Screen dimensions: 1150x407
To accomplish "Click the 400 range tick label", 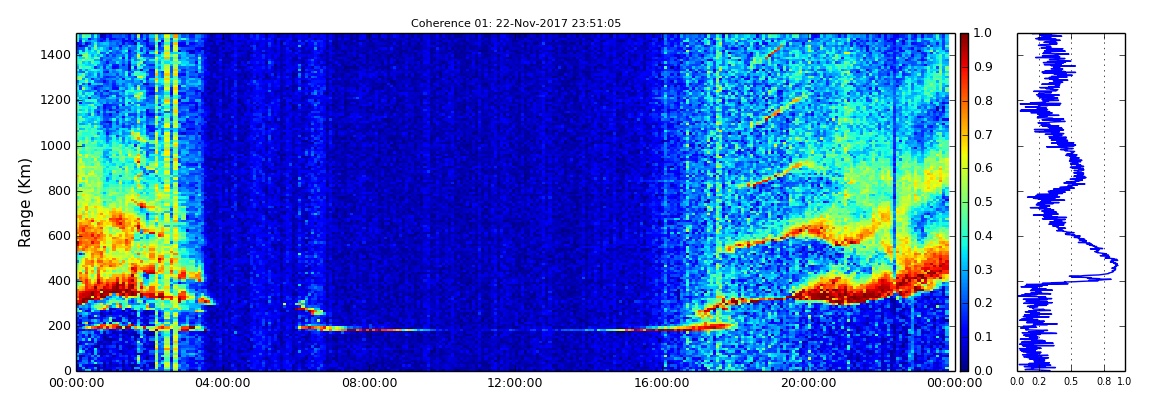I will (60, 281).
